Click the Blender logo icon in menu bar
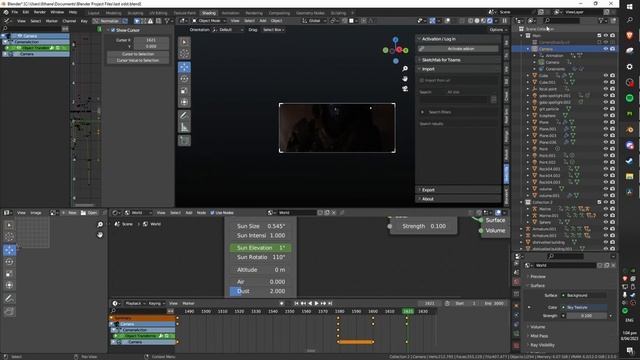This screenshot has height=360, width=640. tap(6, 12)
